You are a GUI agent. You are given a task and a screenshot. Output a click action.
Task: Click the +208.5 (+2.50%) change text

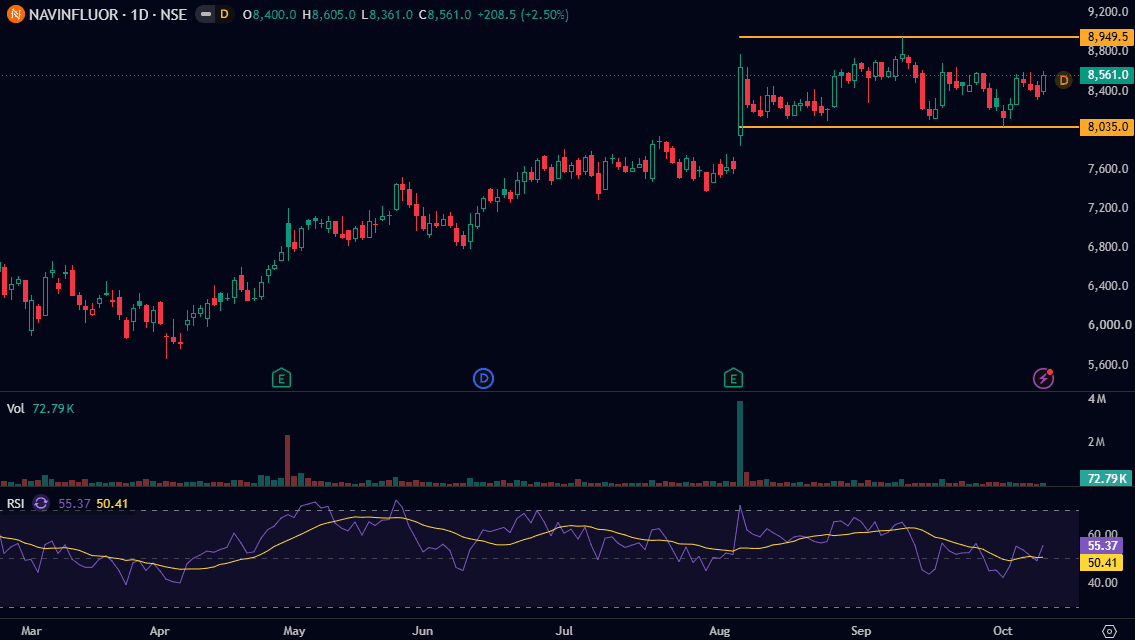click(523, 14)
